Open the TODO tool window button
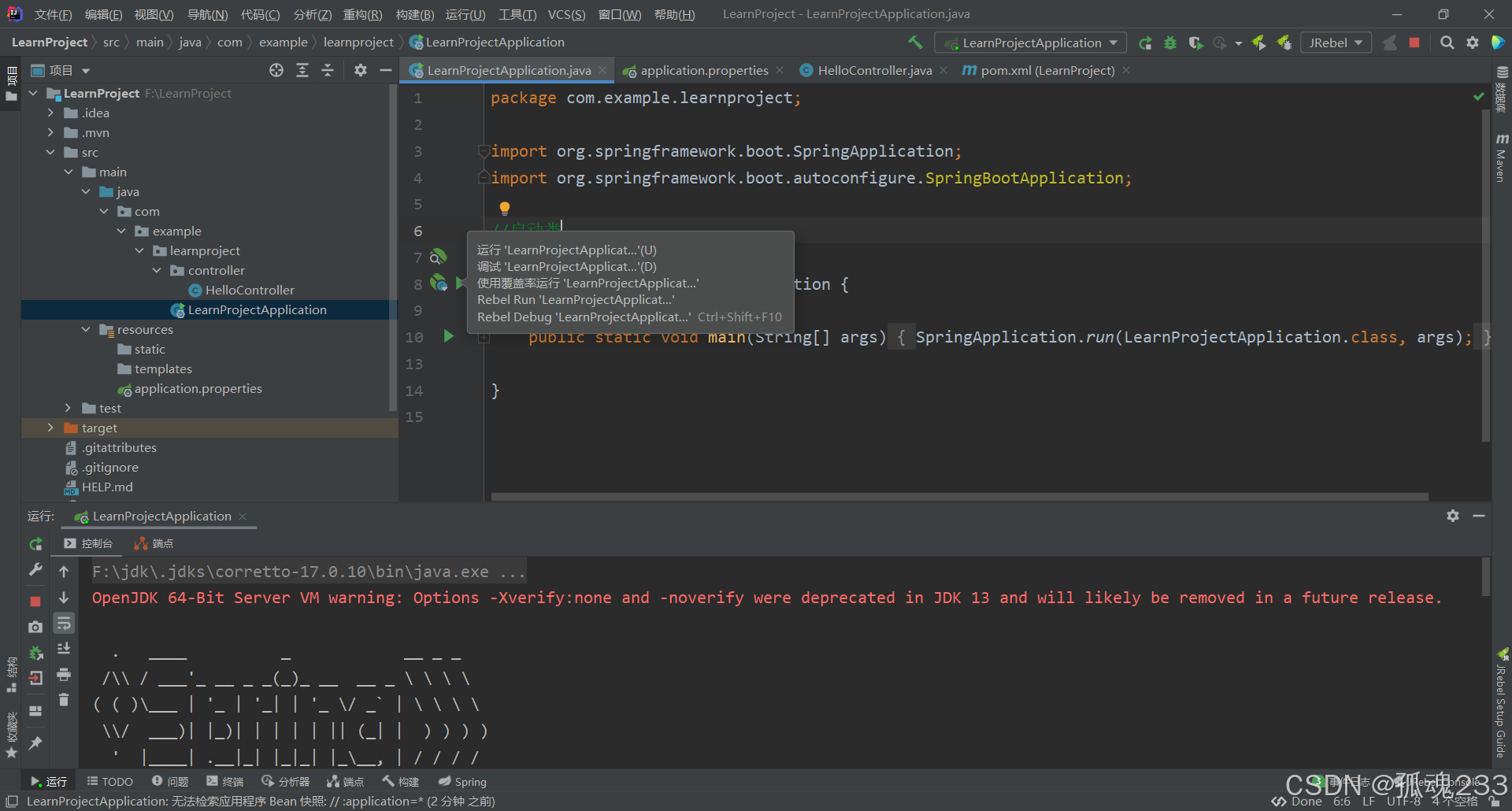The height and width of the screenshot is (811, 1512). point(109,782)
